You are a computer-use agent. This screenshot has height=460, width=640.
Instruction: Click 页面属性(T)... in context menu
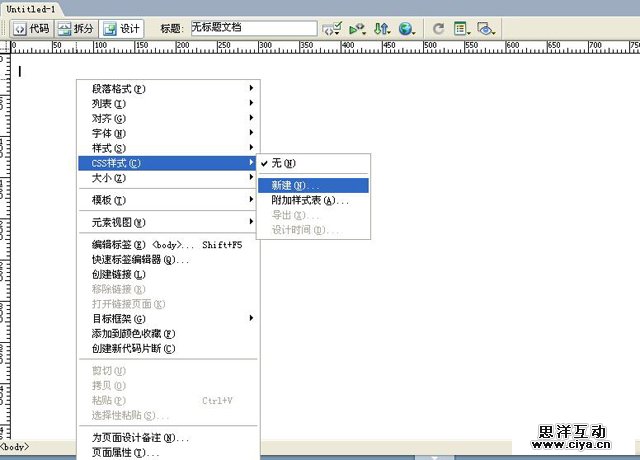(125, 453)
